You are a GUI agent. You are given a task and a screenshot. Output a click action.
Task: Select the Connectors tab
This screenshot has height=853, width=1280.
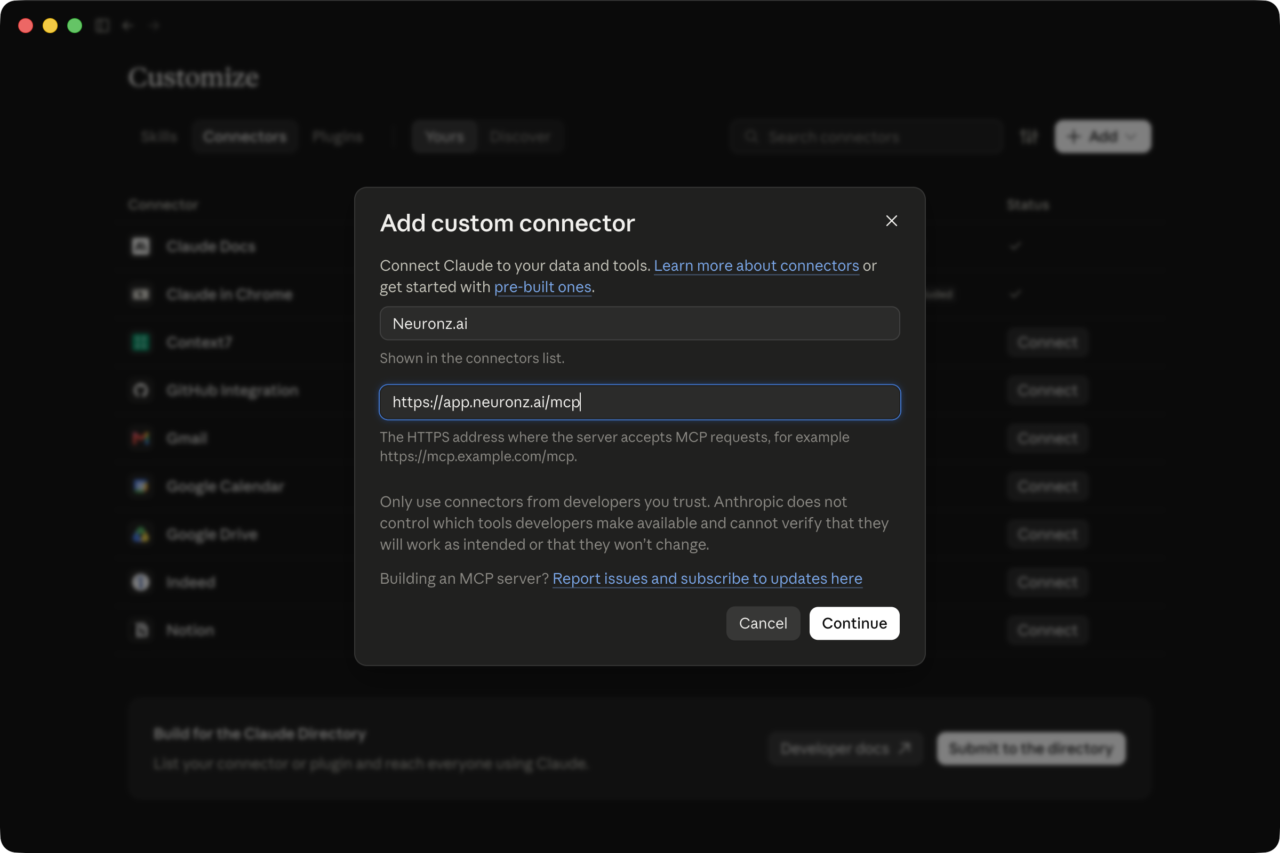coord(245,137)
